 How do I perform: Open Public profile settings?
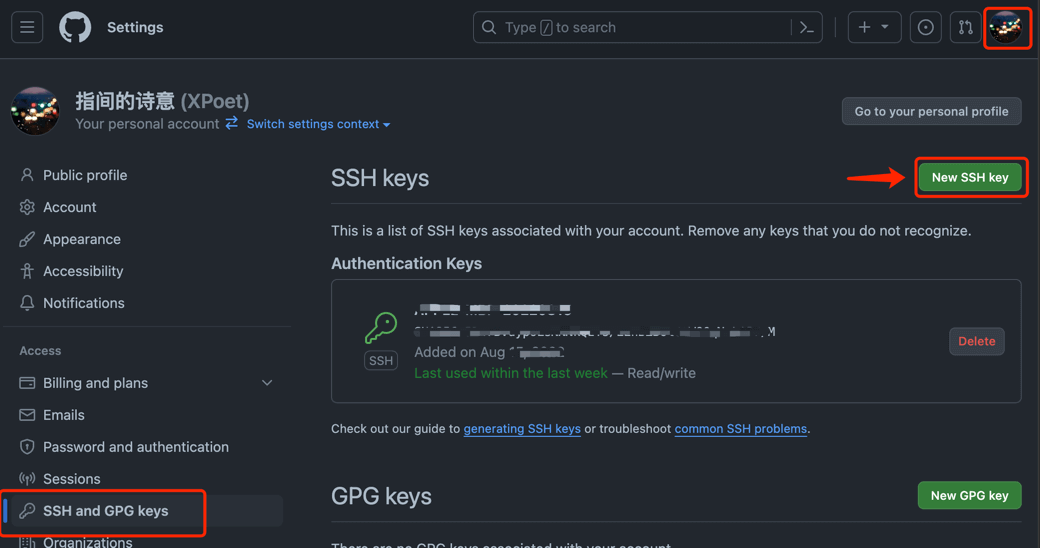(x=85, y=175)
